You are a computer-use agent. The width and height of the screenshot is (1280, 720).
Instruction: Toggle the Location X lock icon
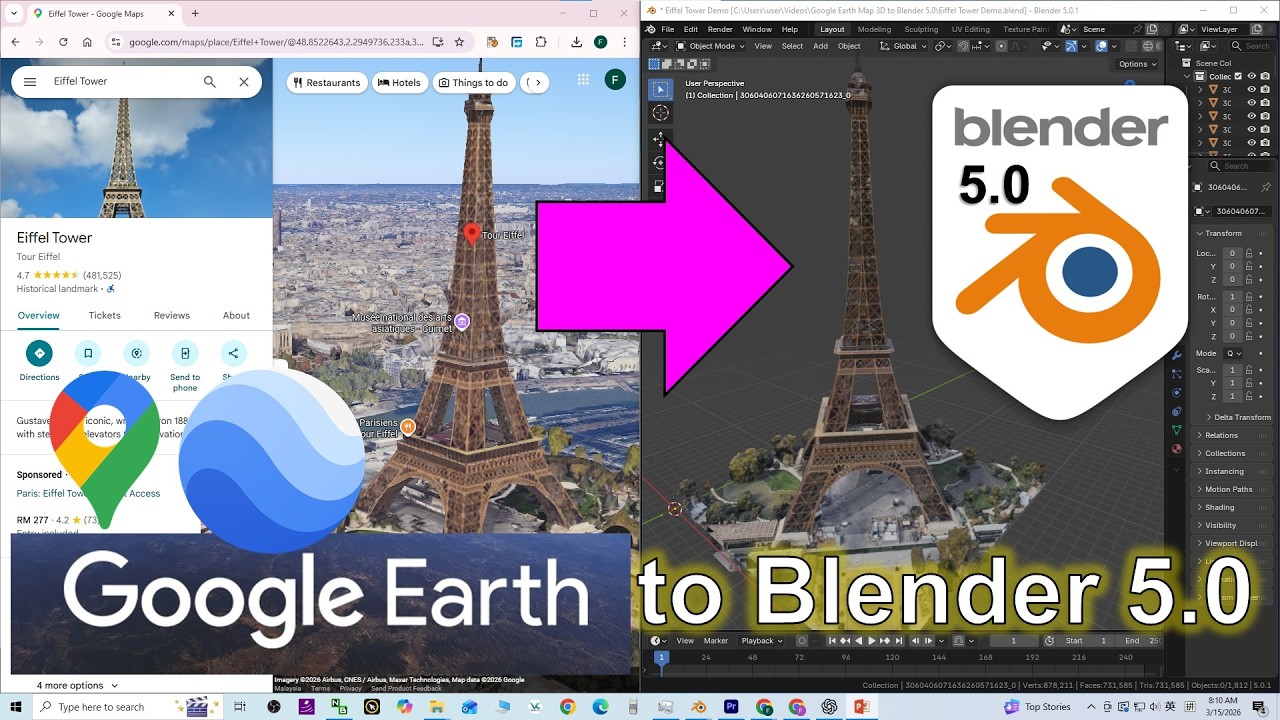[x=1250, y=254]
